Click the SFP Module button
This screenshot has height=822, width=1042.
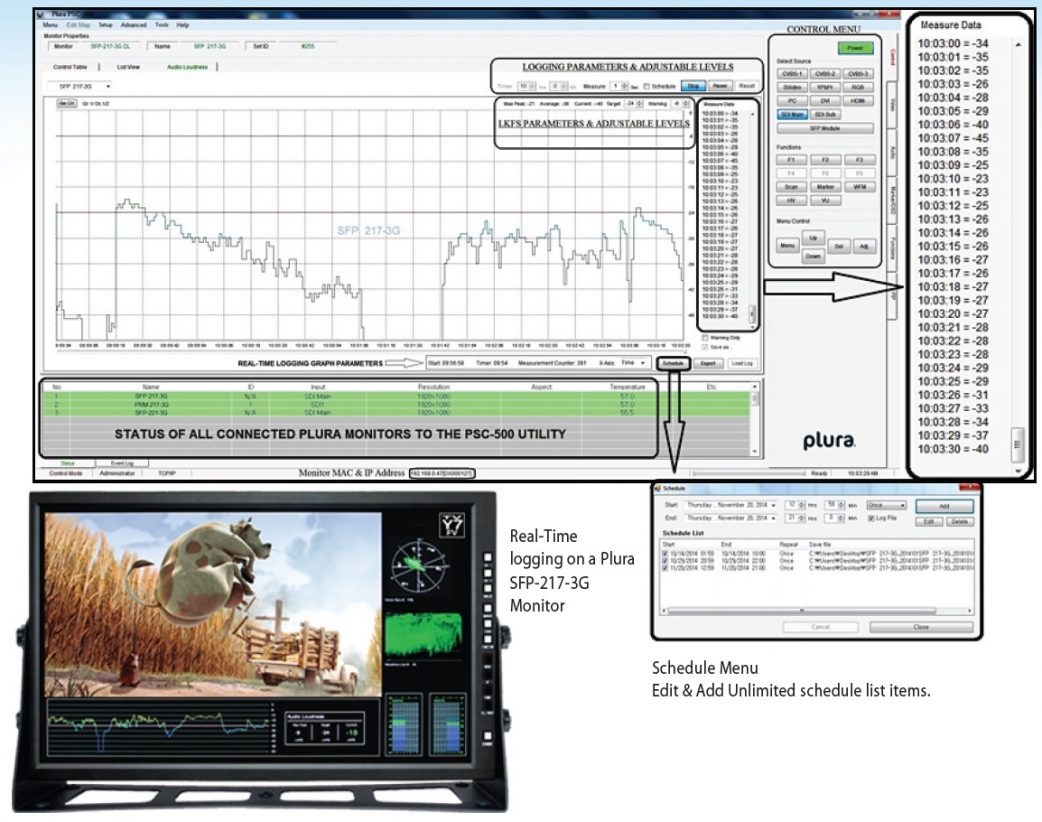[824, 128]
